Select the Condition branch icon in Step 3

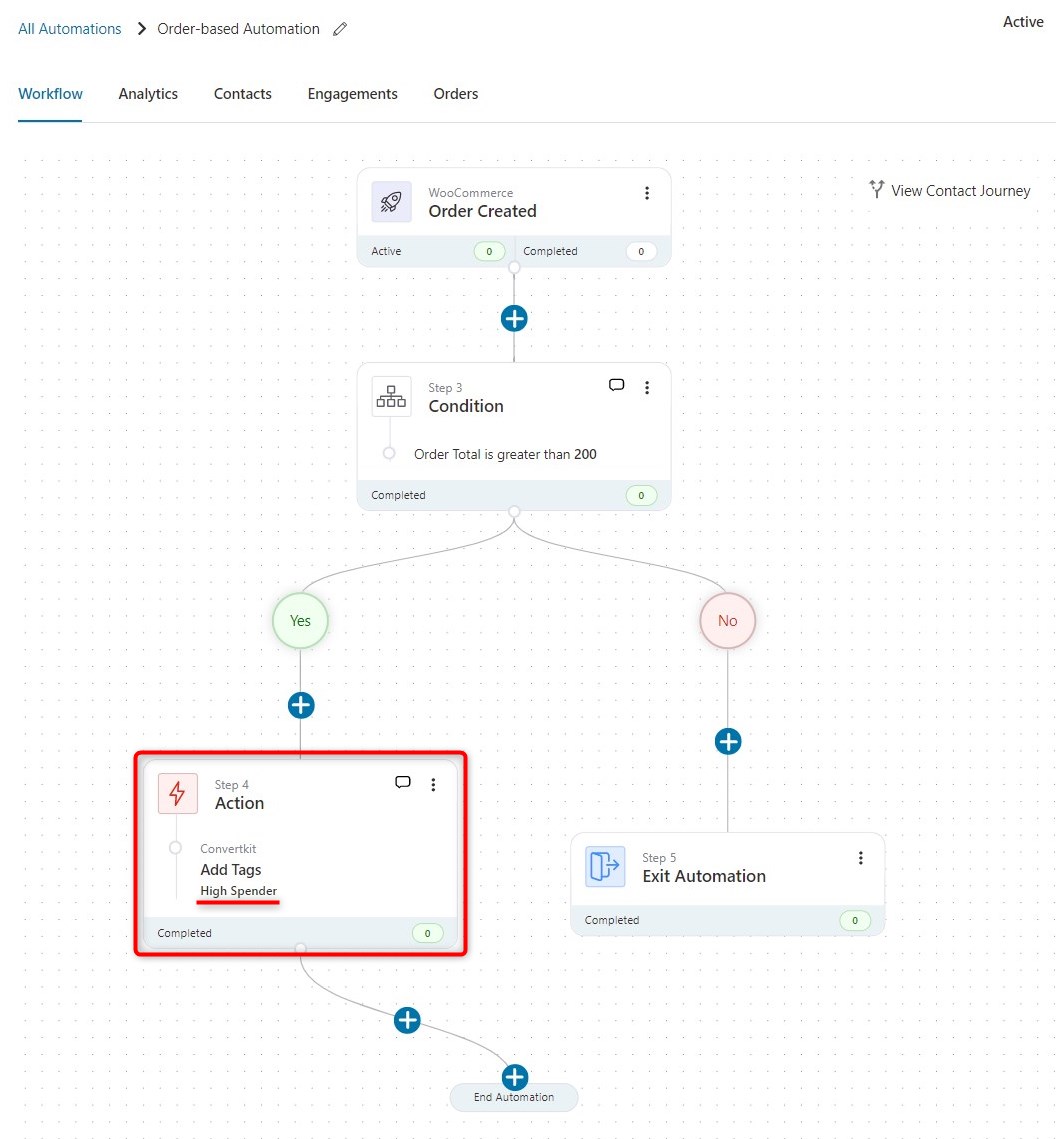390,396
